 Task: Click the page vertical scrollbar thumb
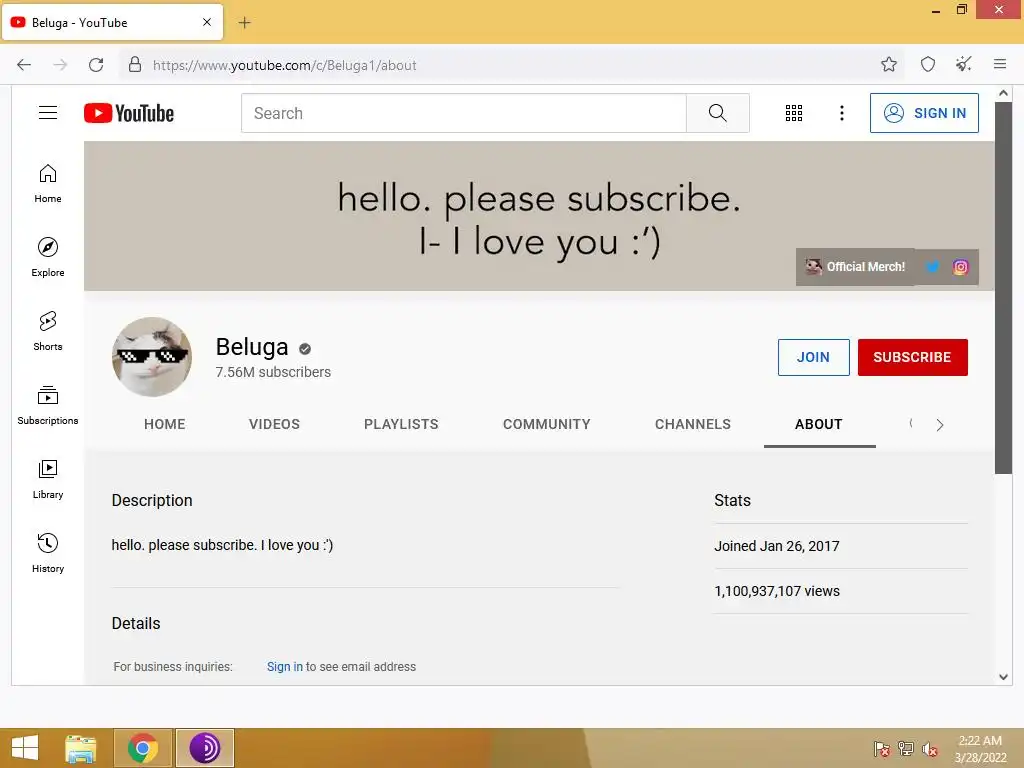click(x=1003, y=288)
